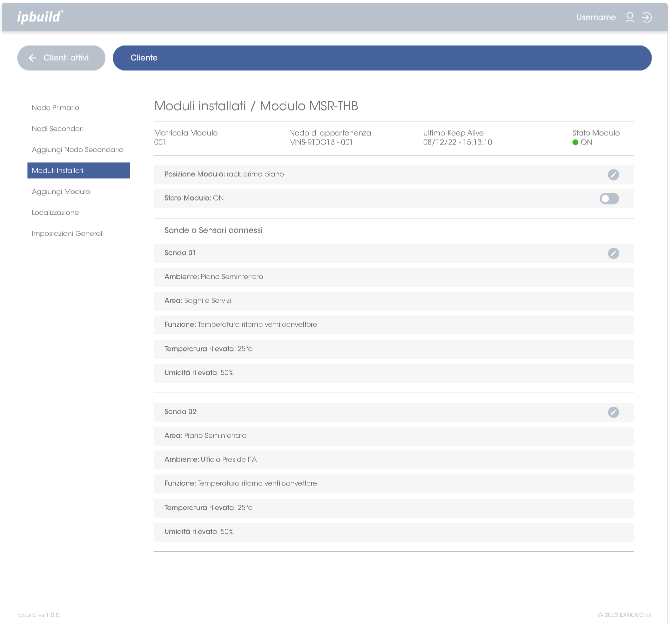Click the Cliente header bar
This screenshot has width=669, height=629.
[x=382, y=58]
